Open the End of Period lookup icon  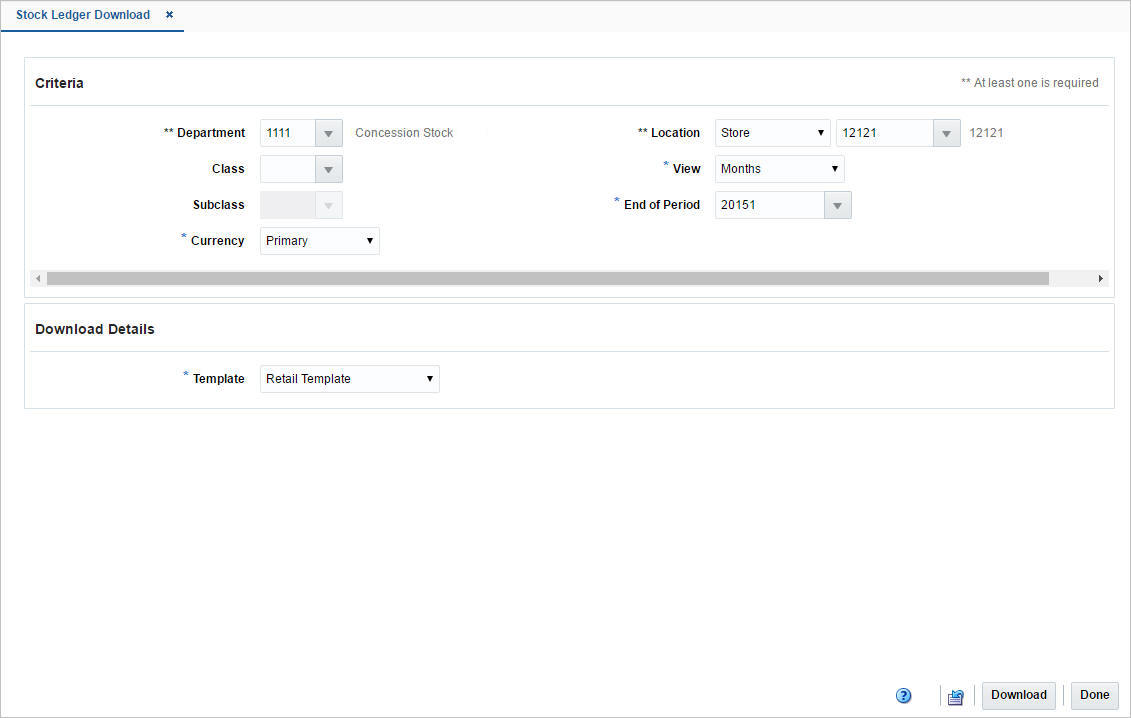[x=837, y=204]
